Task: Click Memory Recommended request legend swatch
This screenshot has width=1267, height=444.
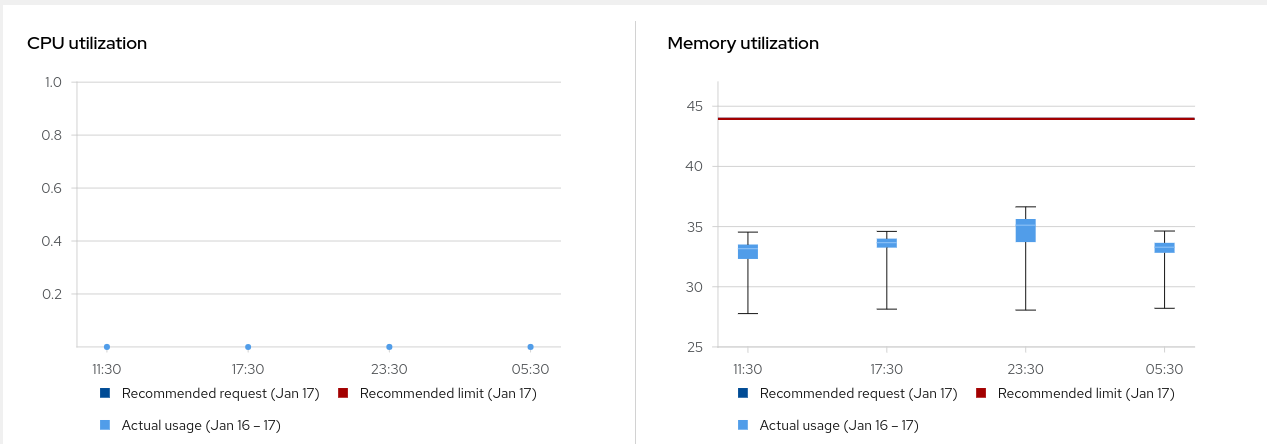Action: point(743,393)
